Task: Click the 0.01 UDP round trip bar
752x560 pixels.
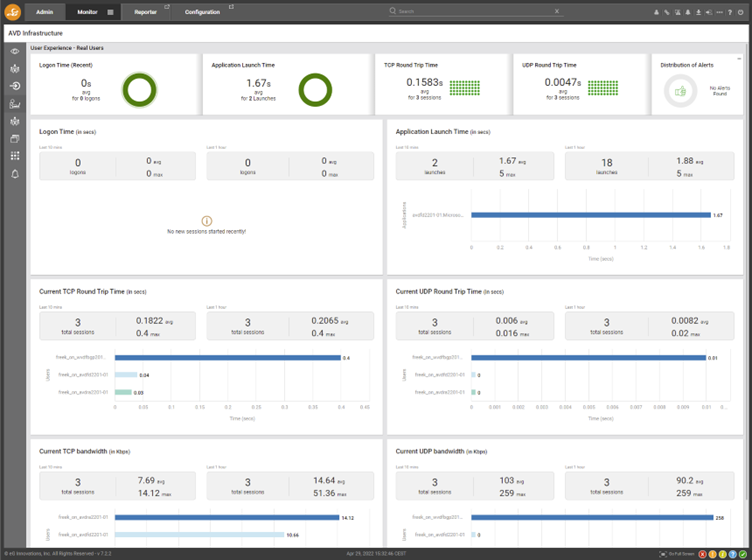Action: (589, 358)
